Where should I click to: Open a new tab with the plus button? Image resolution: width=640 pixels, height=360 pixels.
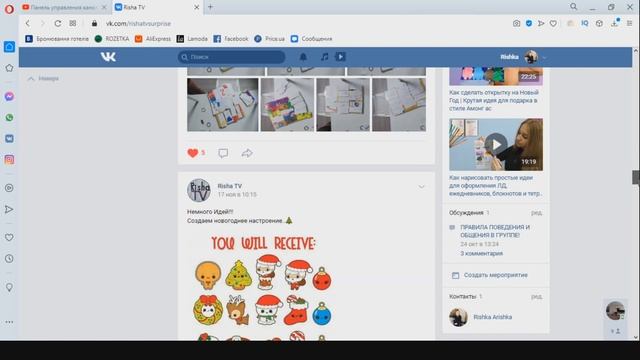pyautogui.click(x=211, y=7)
